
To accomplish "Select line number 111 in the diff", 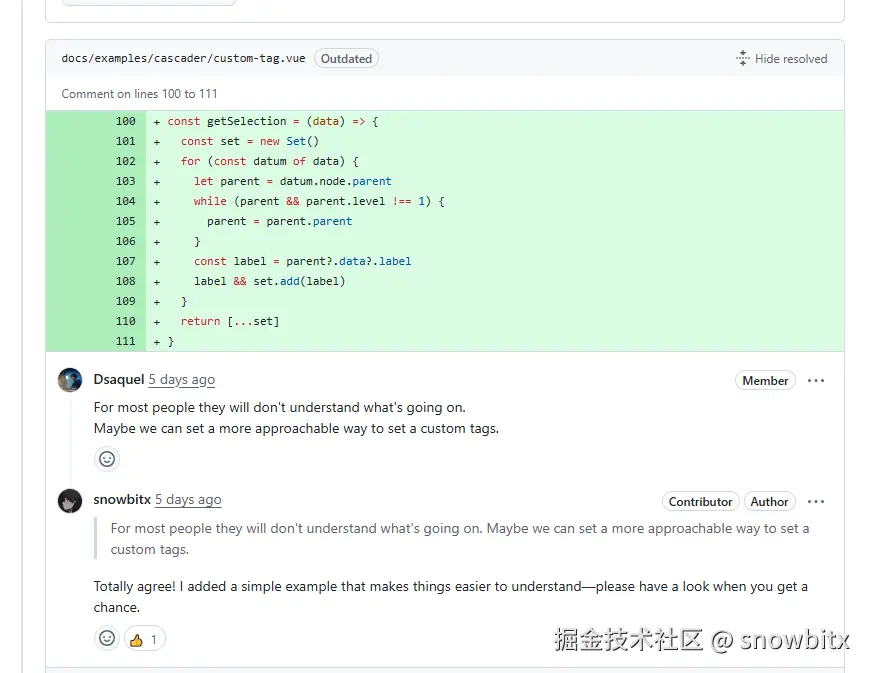I will point(126,341).
